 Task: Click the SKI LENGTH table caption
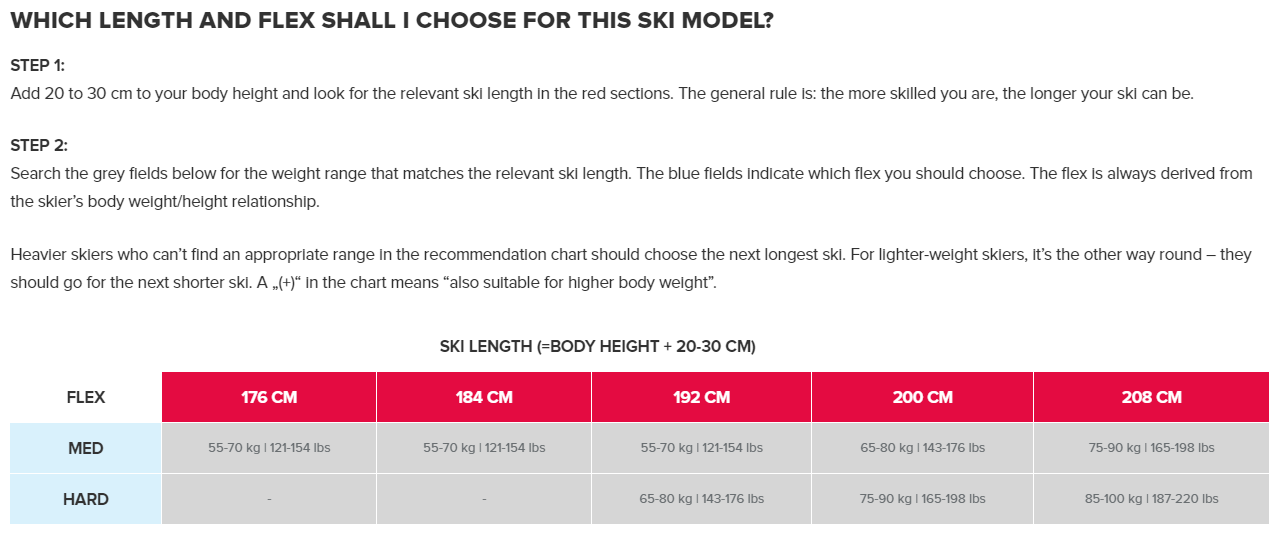click(597, 347)
